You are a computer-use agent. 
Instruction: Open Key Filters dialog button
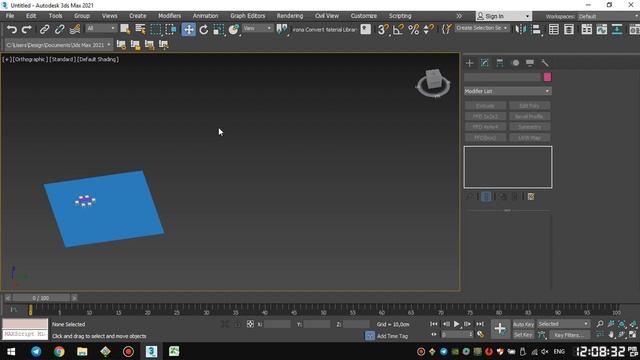(569, 335)
